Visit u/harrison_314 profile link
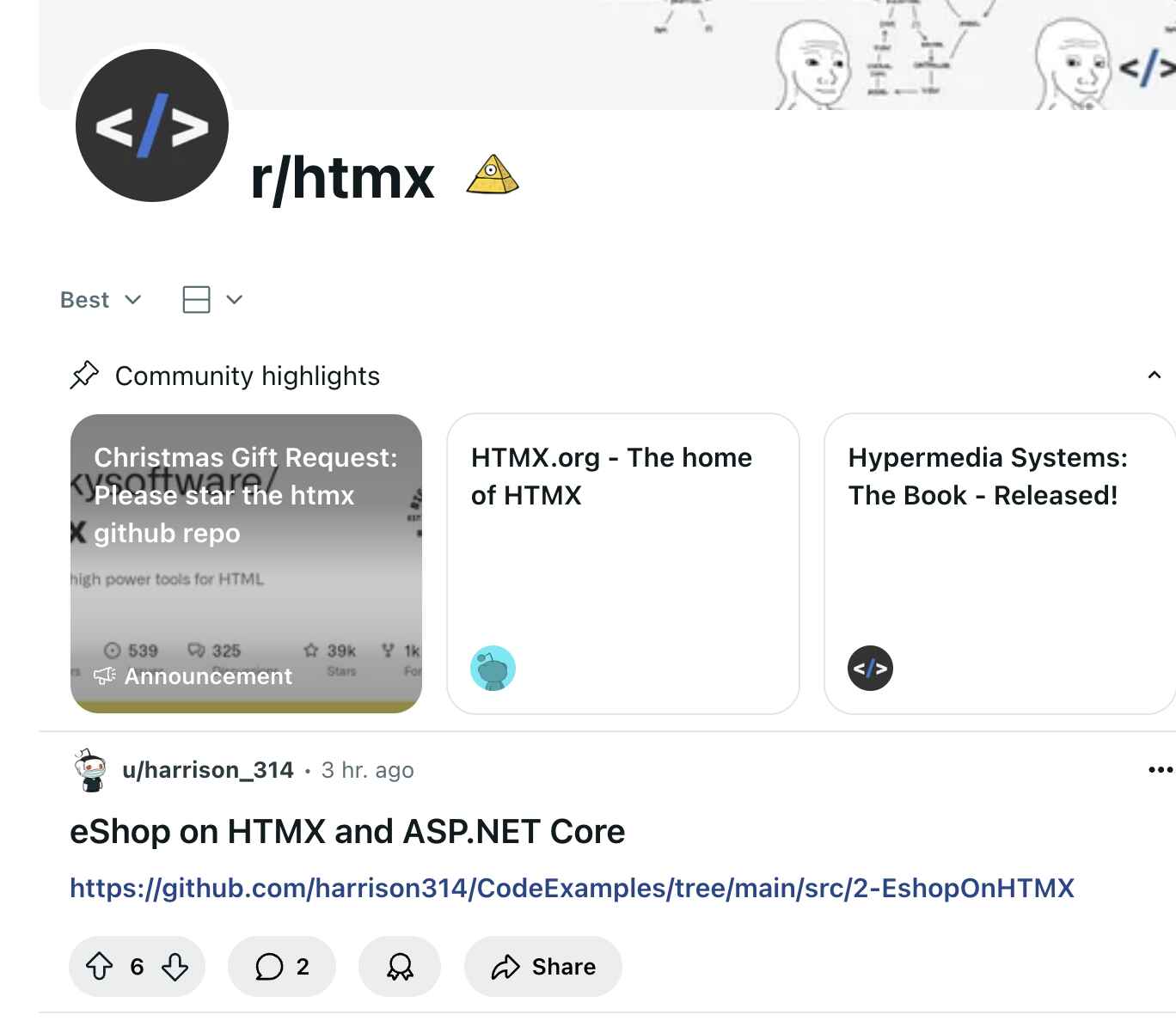The height and width of the screenshot is (1033, 1176). (208, 770)
